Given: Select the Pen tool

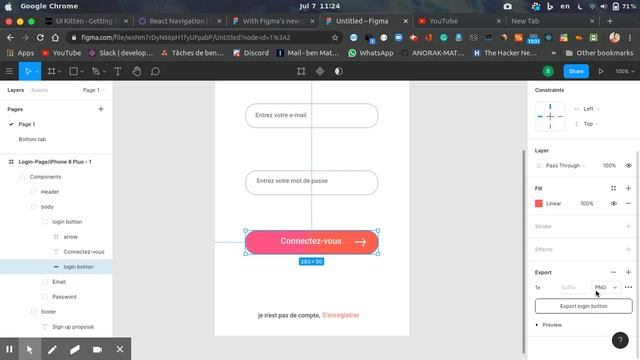Looking at the screenshot, I should 96,71.
